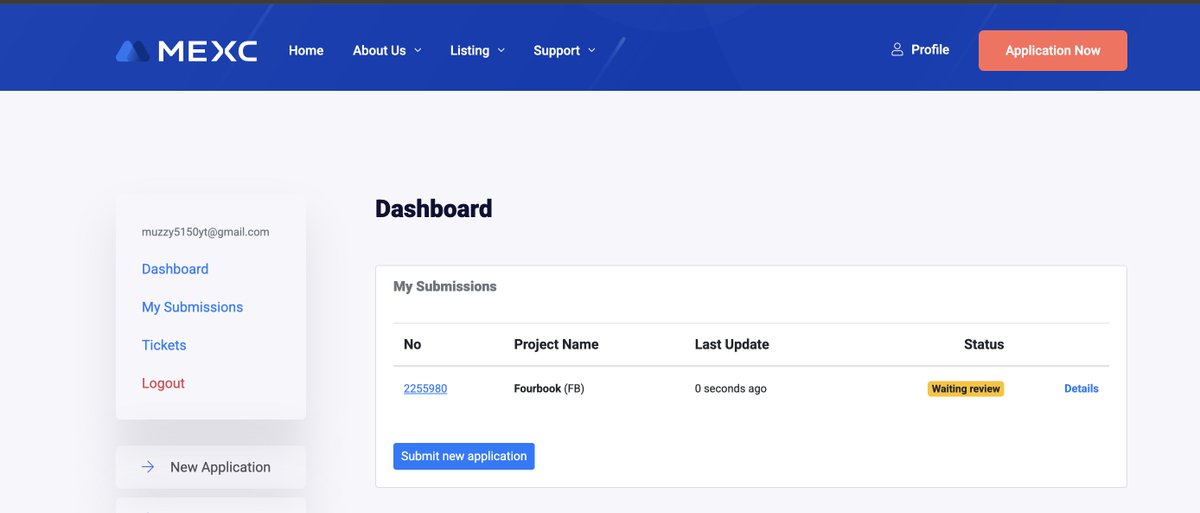Click the My Submissions panel title
The height and width of the screenshot is (513, 1200).
tap(445, 286)
